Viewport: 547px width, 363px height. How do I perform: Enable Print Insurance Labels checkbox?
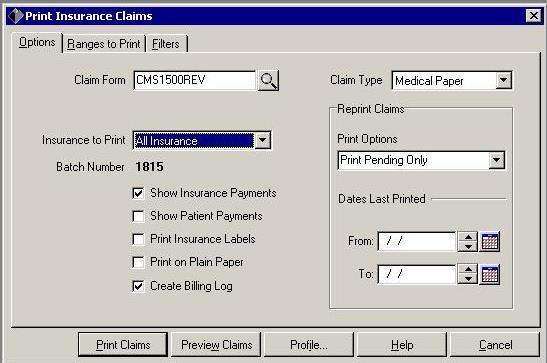(x=138, y=239)
